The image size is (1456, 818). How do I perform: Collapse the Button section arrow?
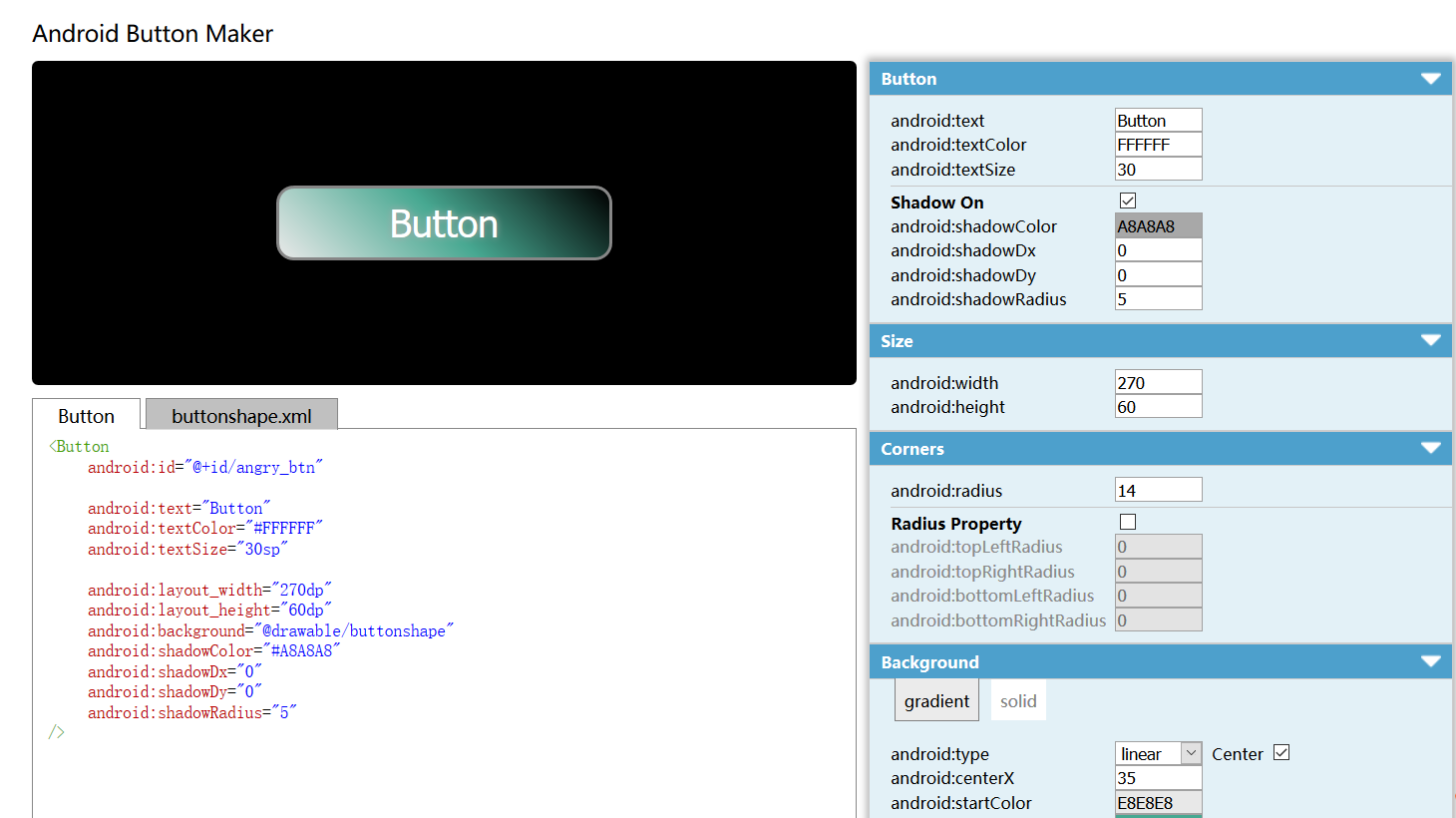point(1430,79)
